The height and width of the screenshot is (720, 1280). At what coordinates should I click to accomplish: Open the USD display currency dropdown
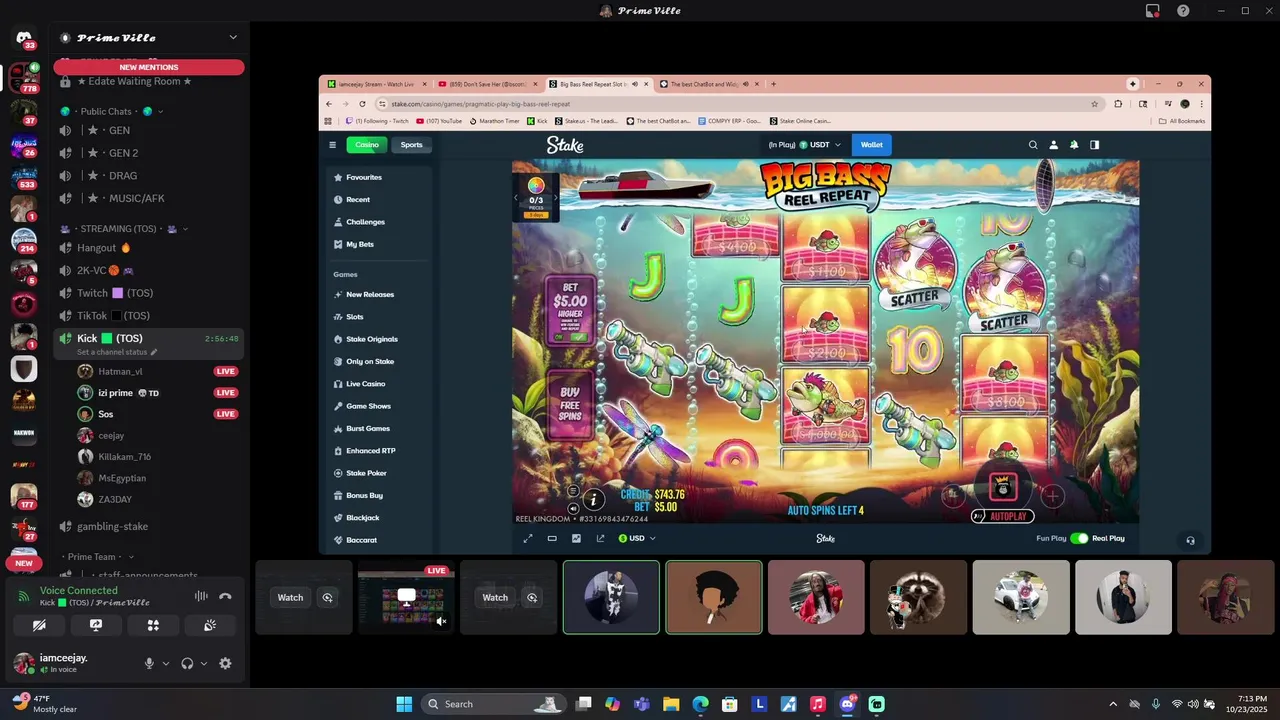pos(637,538)
